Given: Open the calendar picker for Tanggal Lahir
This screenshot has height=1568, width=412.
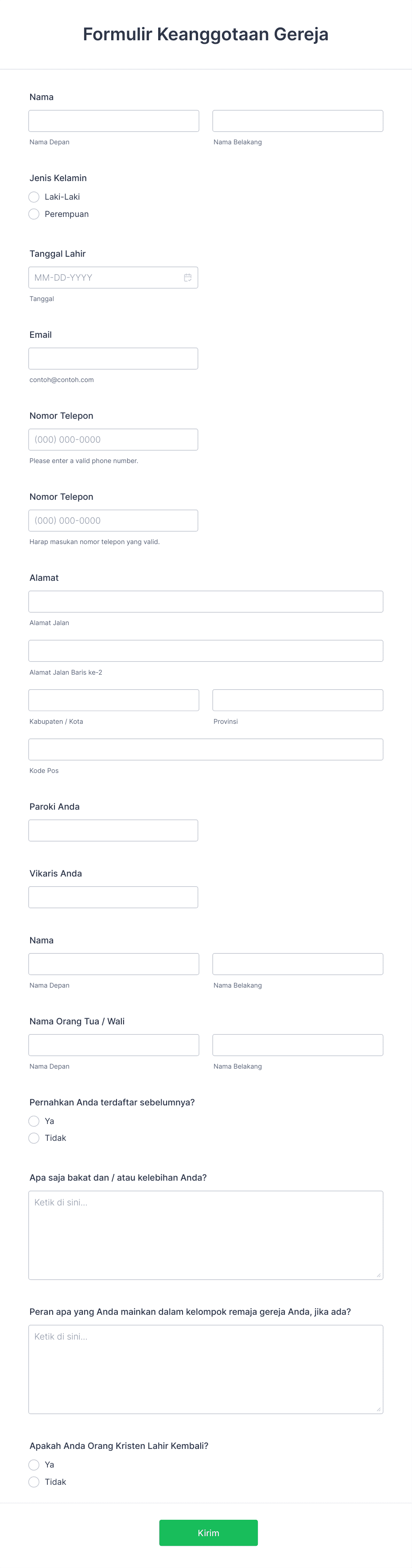Looking at the screenshot, I should coord(189,277).
